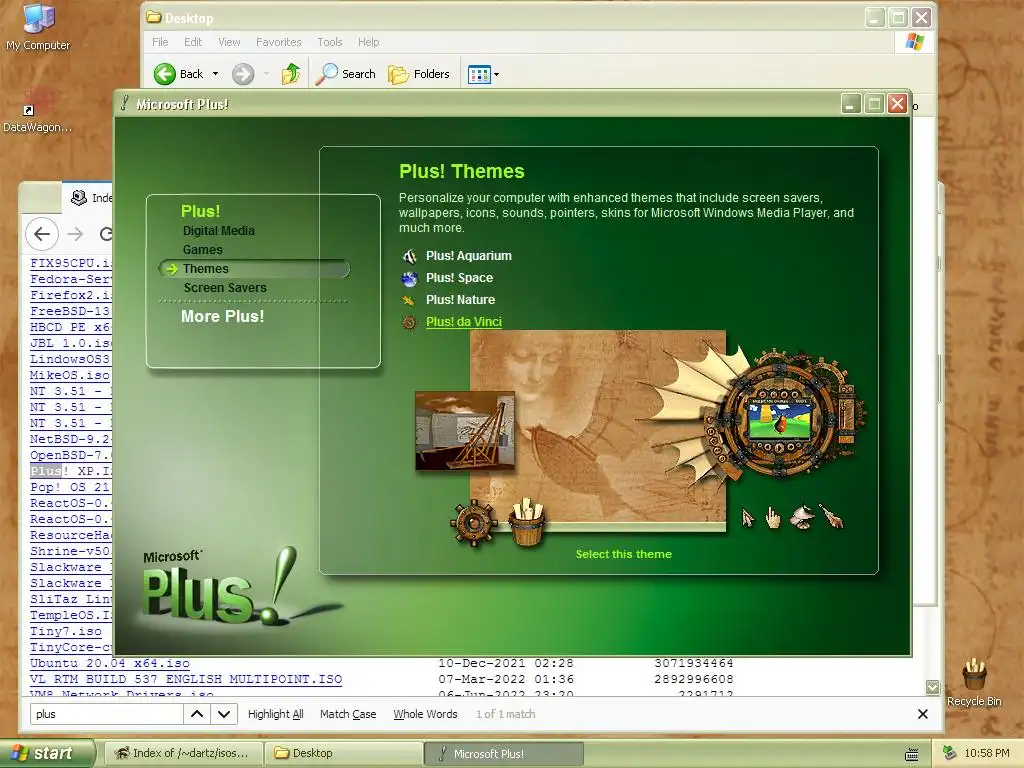Screen dimensions: 1024x768
Task: Open Screen Savers section
Action: [x=225, y=288]
